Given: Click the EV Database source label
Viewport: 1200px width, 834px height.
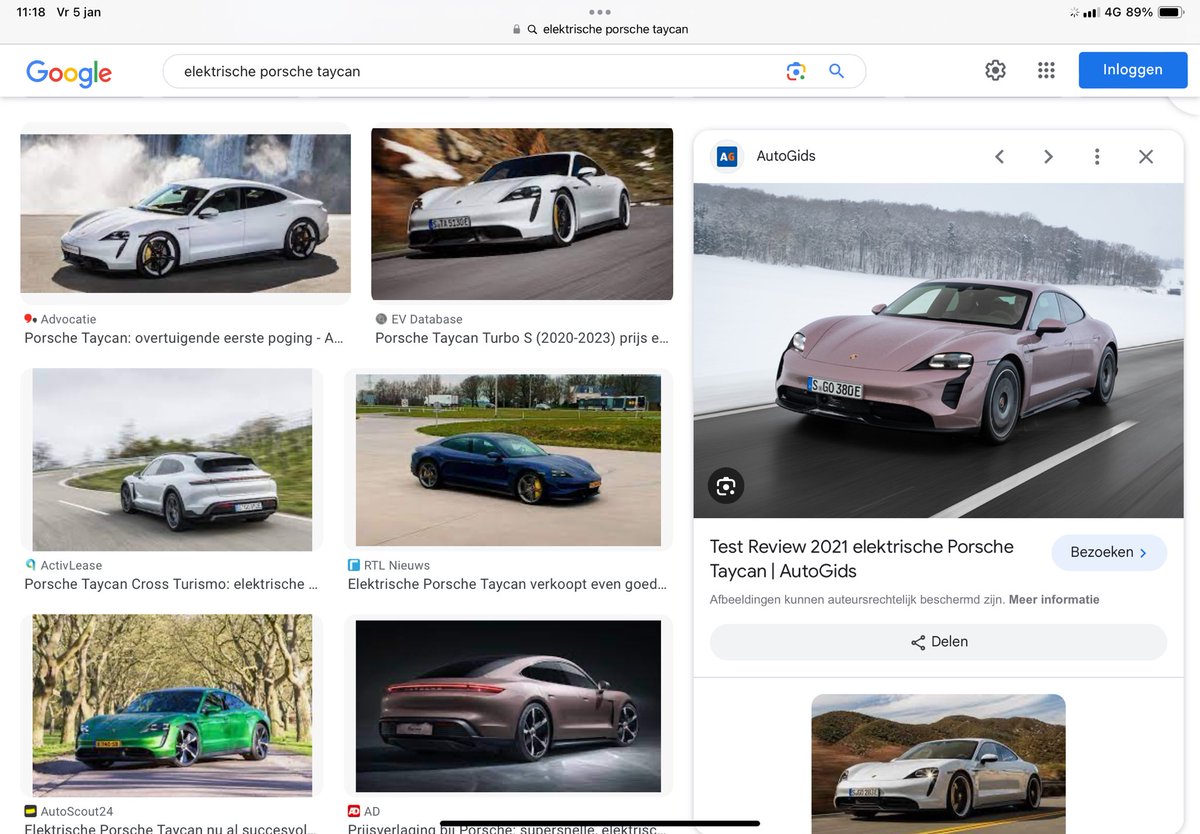Looking at the screenshot, I should (427, 319).
